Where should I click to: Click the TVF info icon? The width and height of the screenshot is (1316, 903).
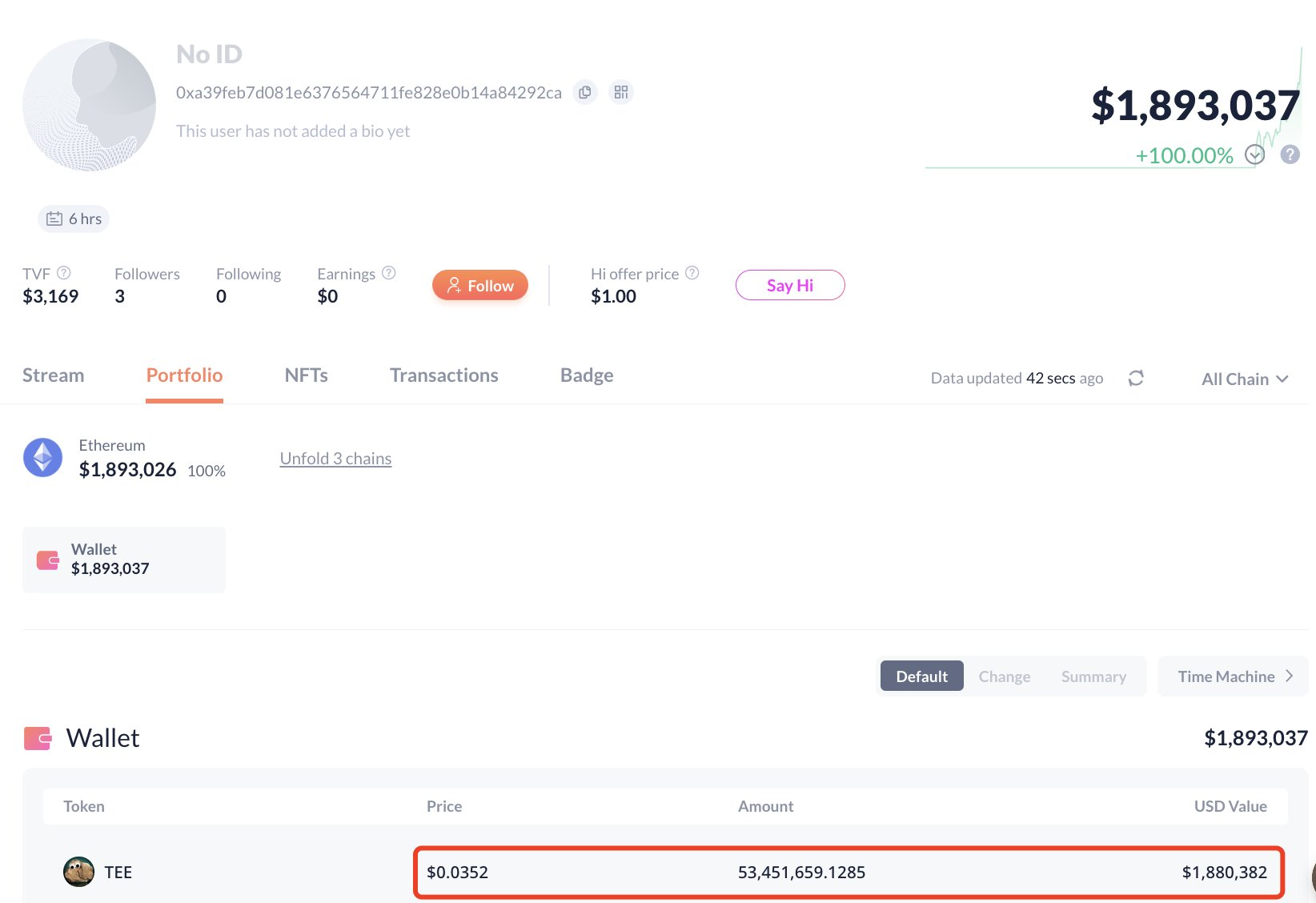(64, 273)
